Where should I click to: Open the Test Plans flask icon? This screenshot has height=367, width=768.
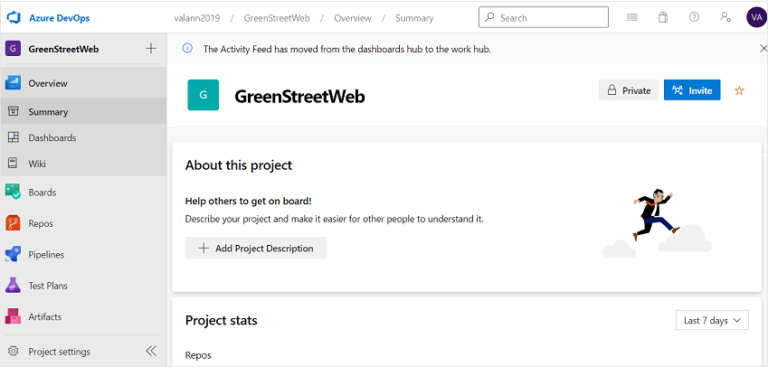click(x=13, y=286)
